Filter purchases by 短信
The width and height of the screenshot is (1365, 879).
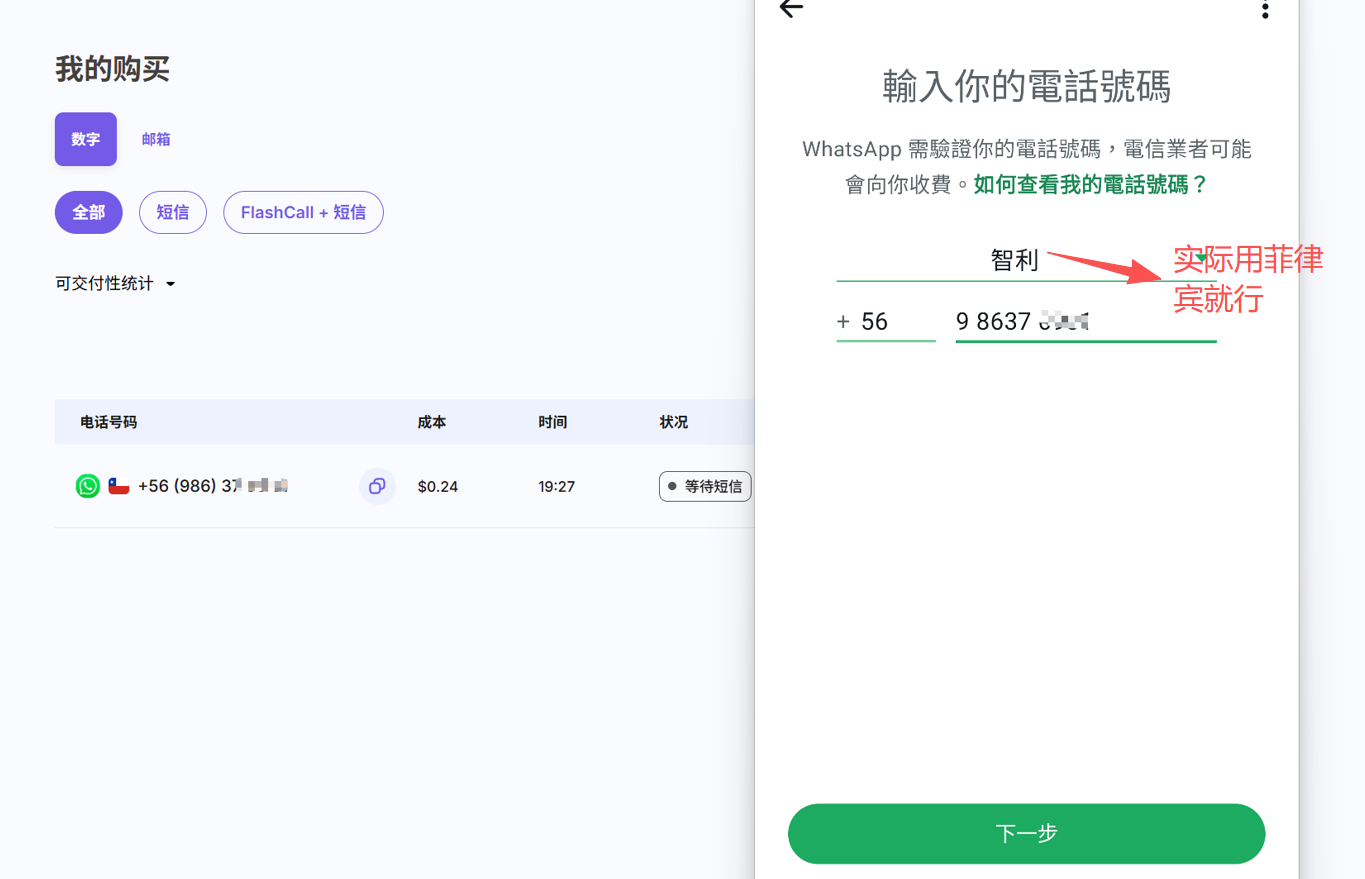tap(173, 212)
